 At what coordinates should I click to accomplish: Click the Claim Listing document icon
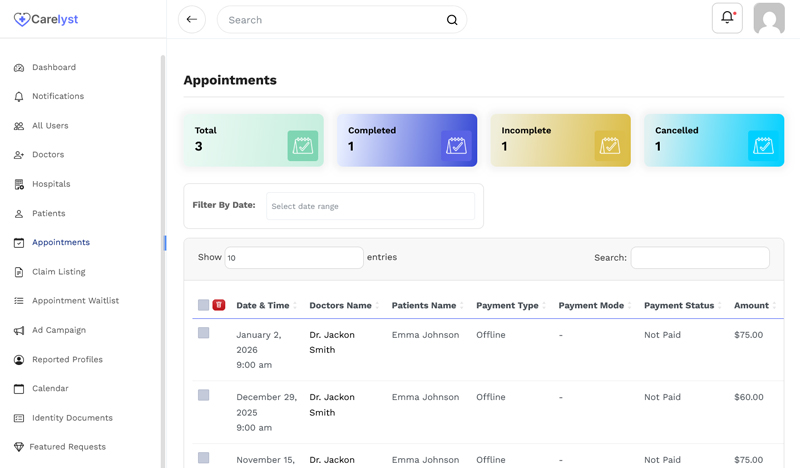click(x=19, y=272)
